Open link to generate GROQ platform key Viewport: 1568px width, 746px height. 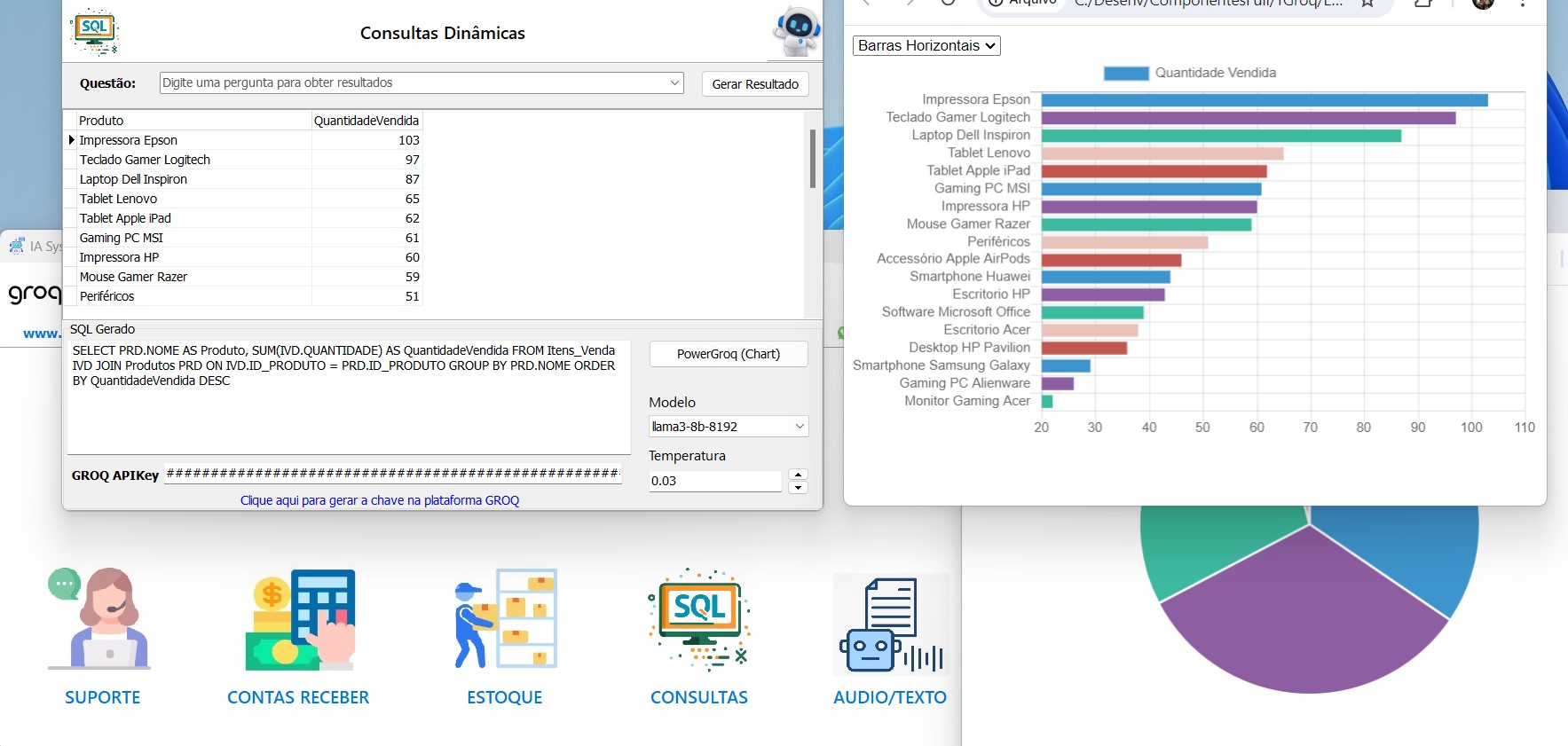[380, 500]
